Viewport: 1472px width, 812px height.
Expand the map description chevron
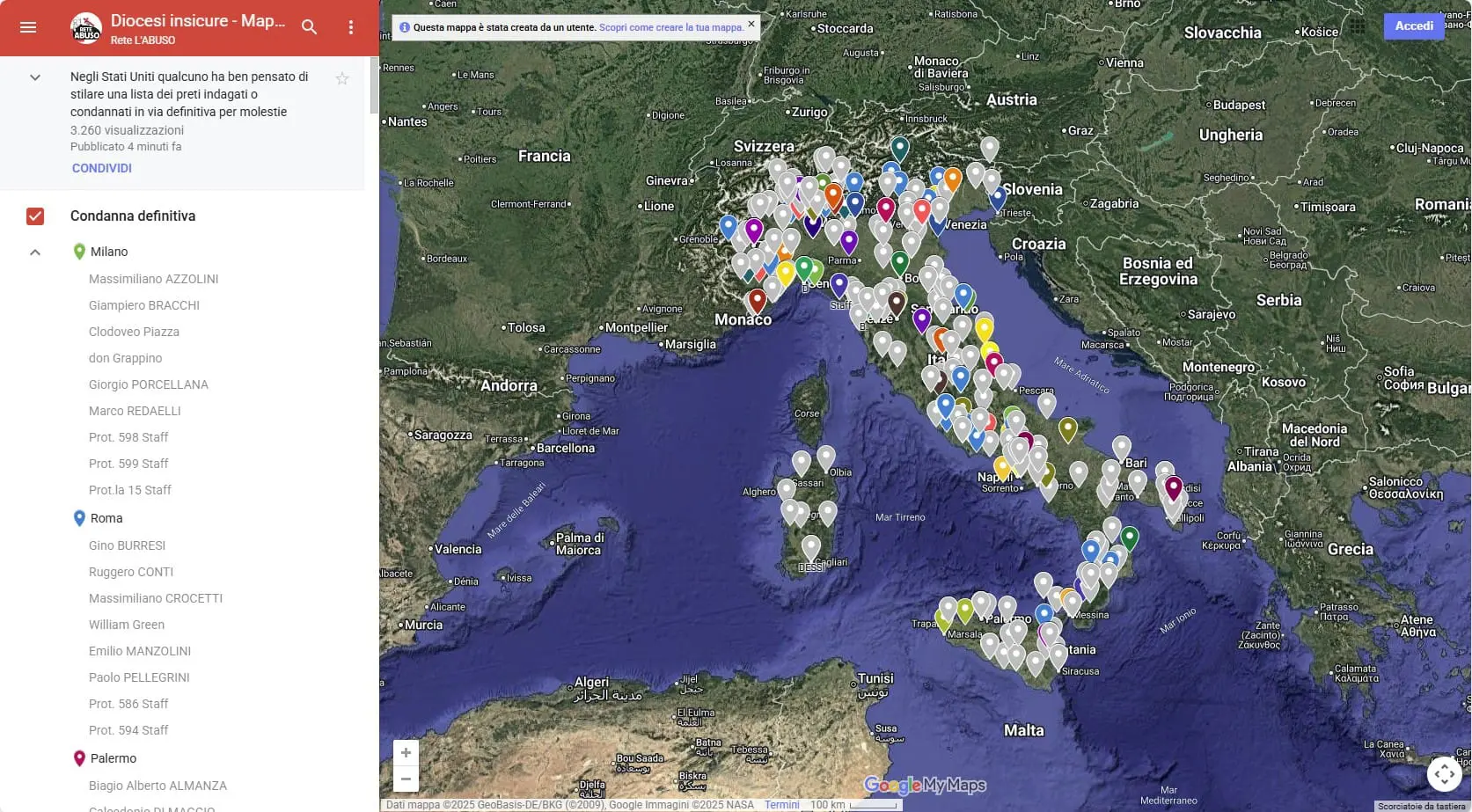[x=35, y=77]
